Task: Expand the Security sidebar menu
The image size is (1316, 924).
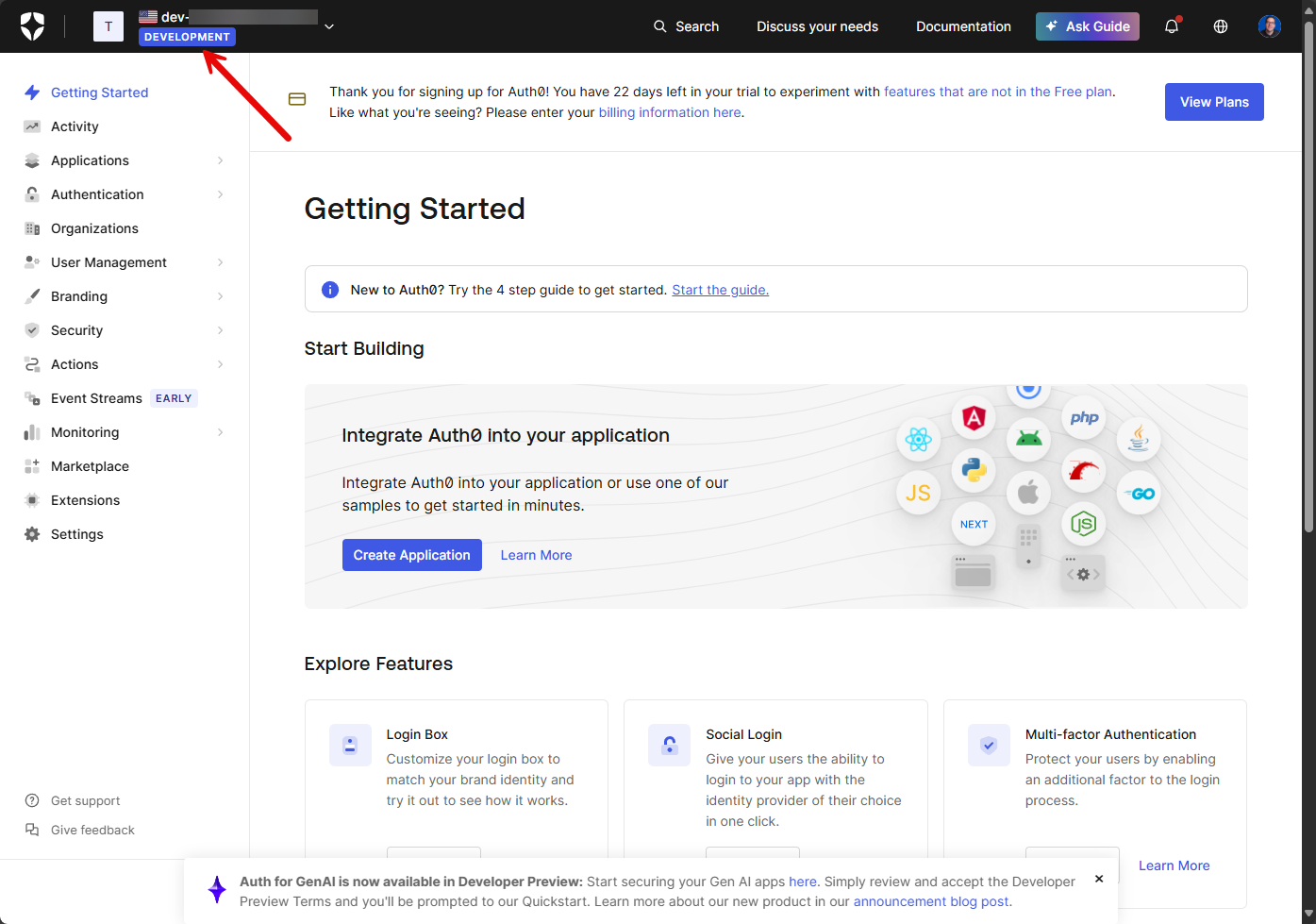Action: pyautogui.click(x=220, y=330)
